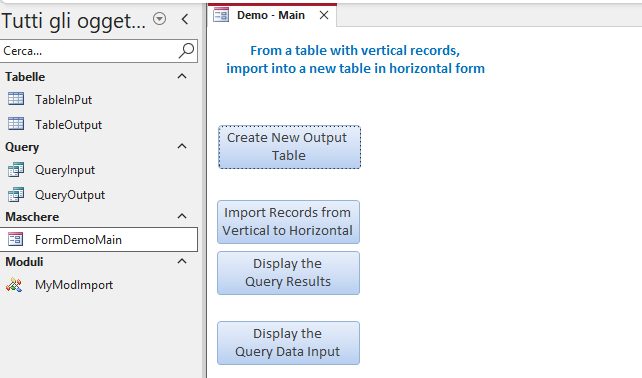The width and height of the screenshot is (642, 378).
Task: Focus the Cerca search field
Action: [x=90, y=51]
